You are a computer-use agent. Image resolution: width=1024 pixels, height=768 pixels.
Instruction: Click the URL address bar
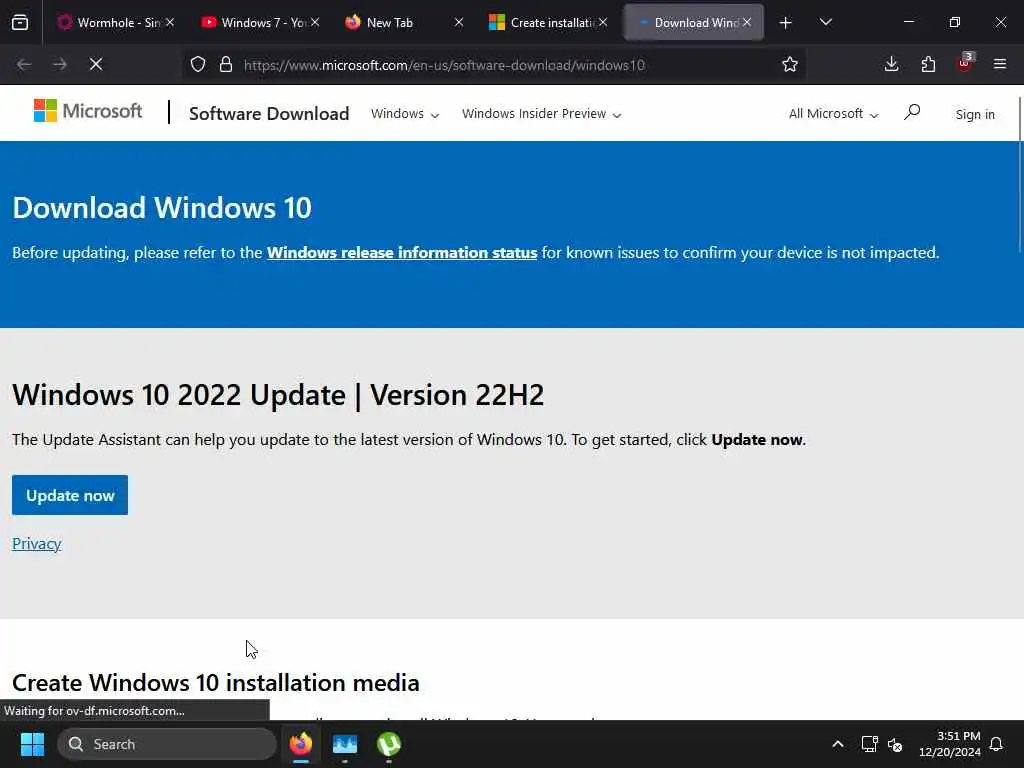[496, 65]
